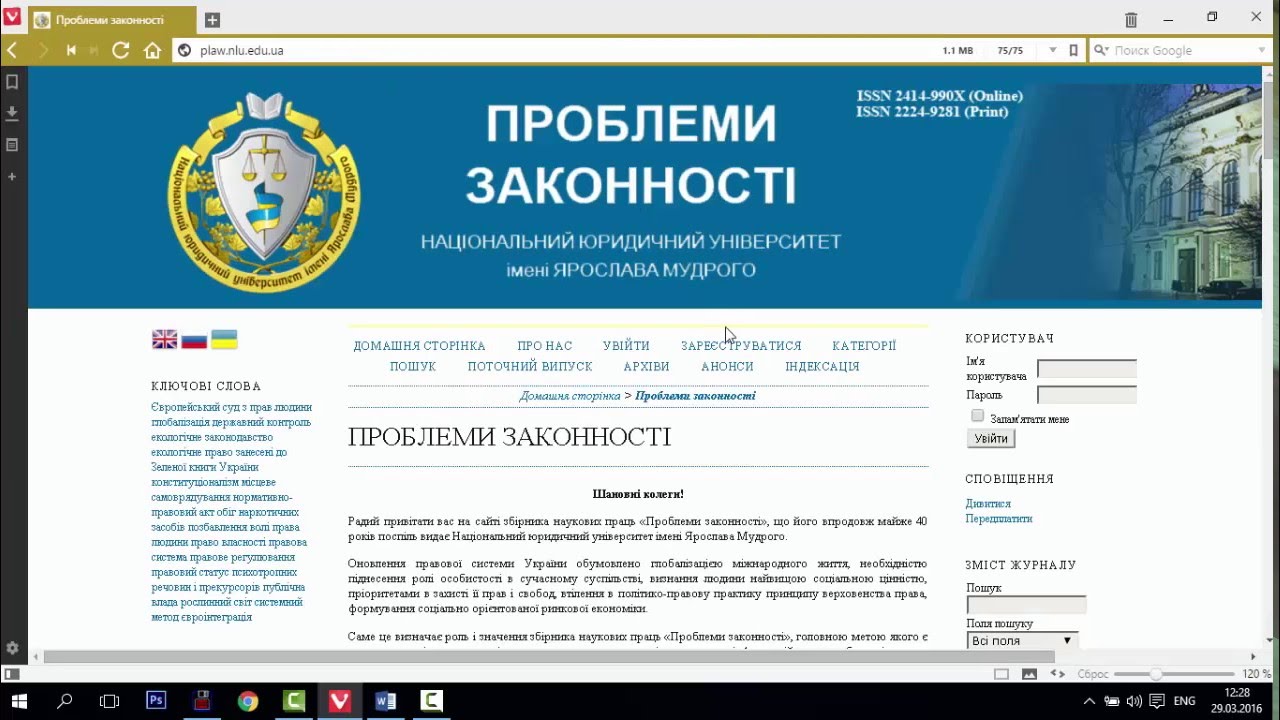Show hidden system tray icons

coord(1089,701)
